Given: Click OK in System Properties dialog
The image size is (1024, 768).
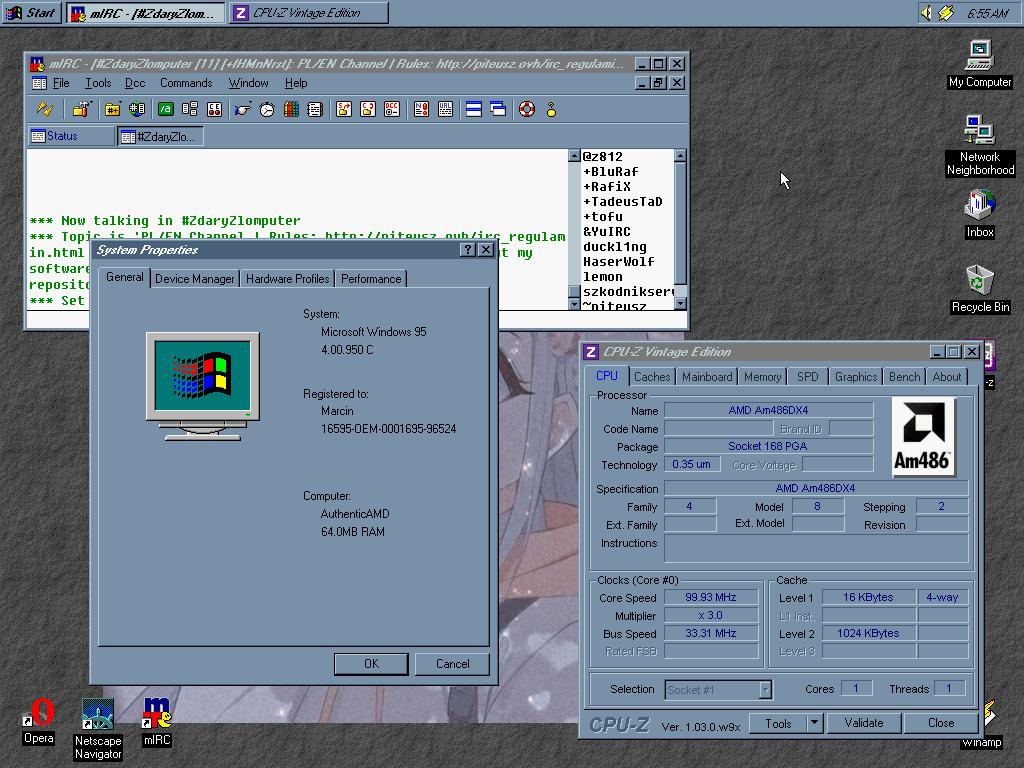Looking at the screenshot, I should [371, 664].
